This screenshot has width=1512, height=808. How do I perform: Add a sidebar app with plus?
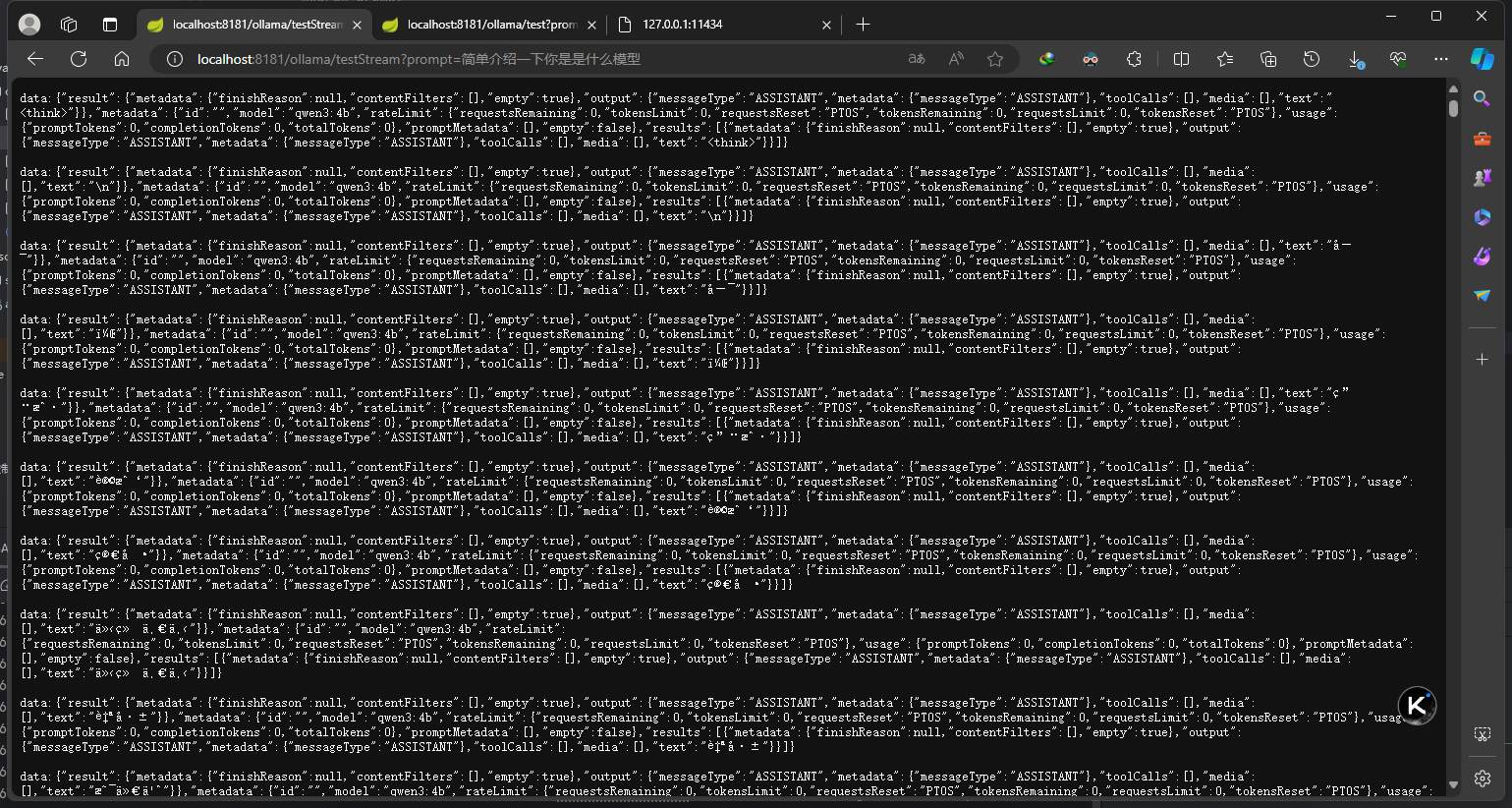tap(1482, 360)
